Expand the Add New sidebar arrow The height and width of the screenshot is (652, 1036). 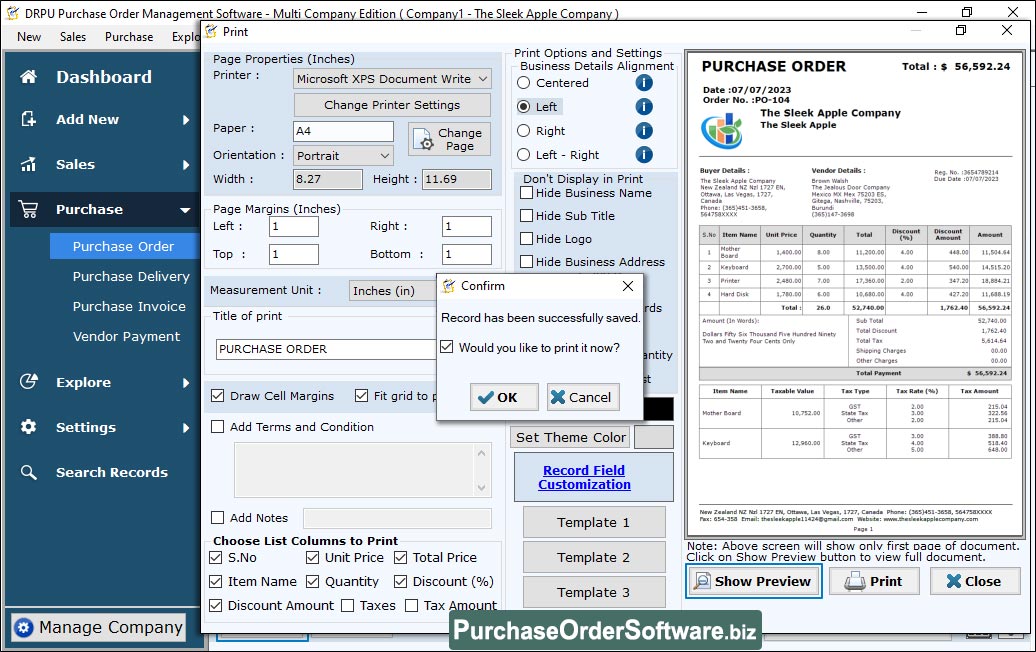(x=186, y=120)
